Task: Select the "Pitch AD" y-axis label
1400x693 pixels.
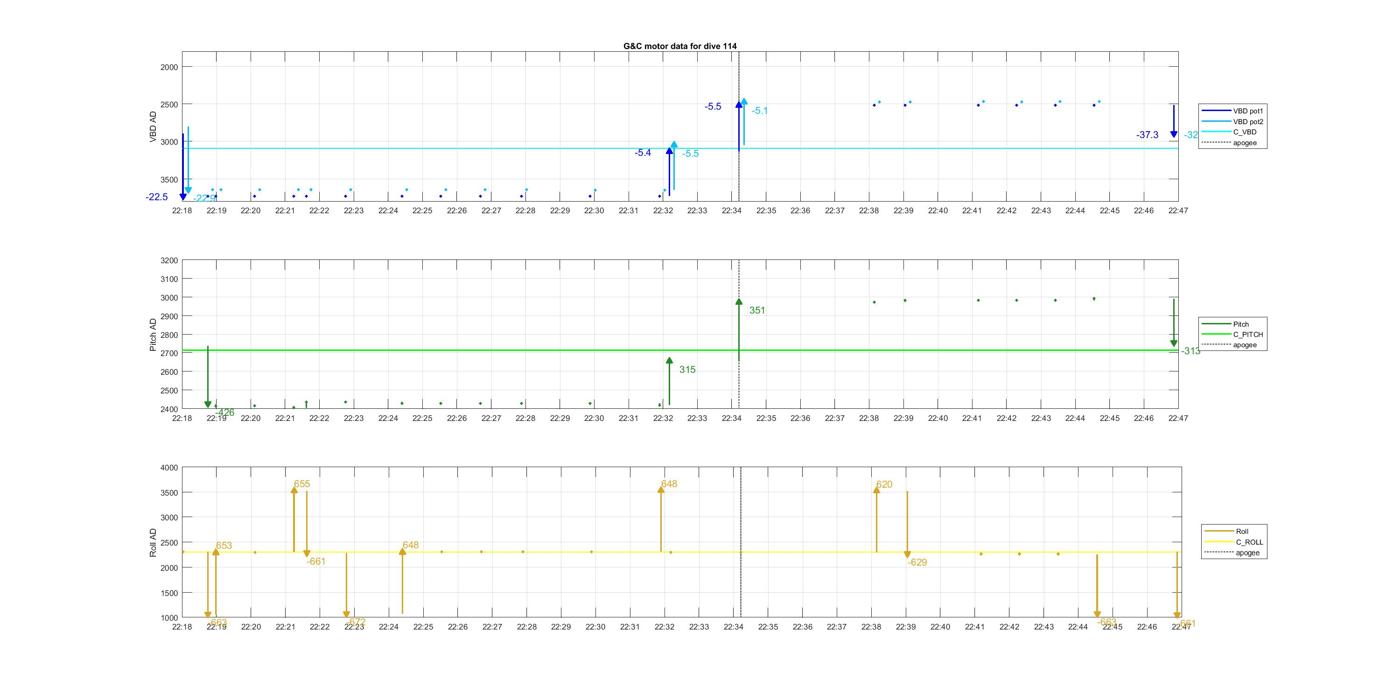Action: coord(154,335)
